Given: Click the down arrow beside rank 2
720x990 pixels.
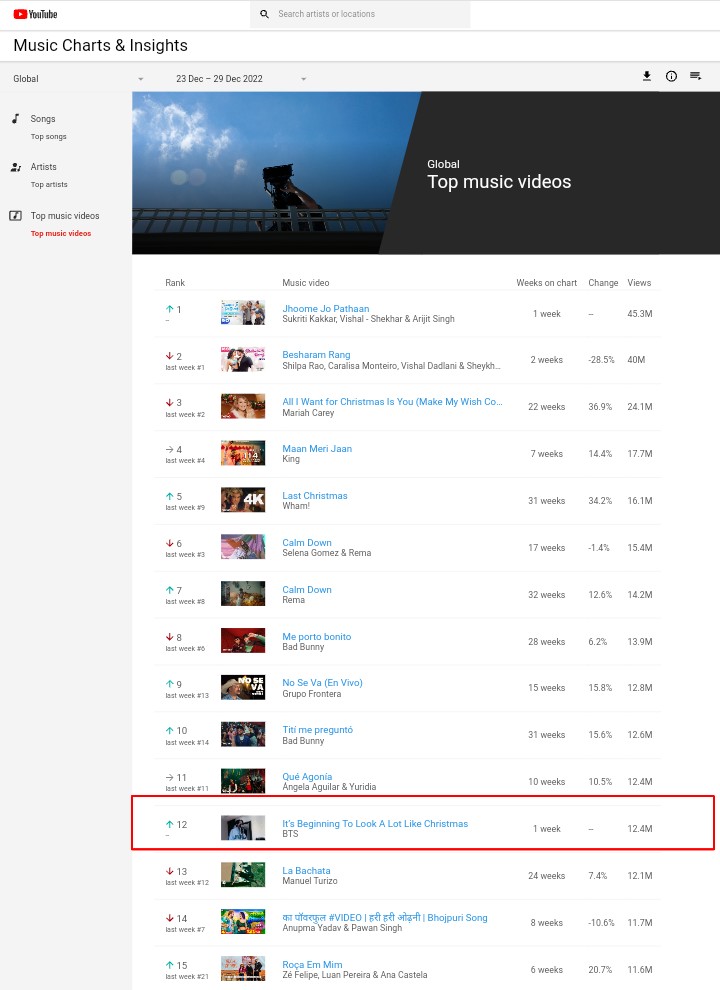Looking at the screenshot, I should [x=169, y=356].
